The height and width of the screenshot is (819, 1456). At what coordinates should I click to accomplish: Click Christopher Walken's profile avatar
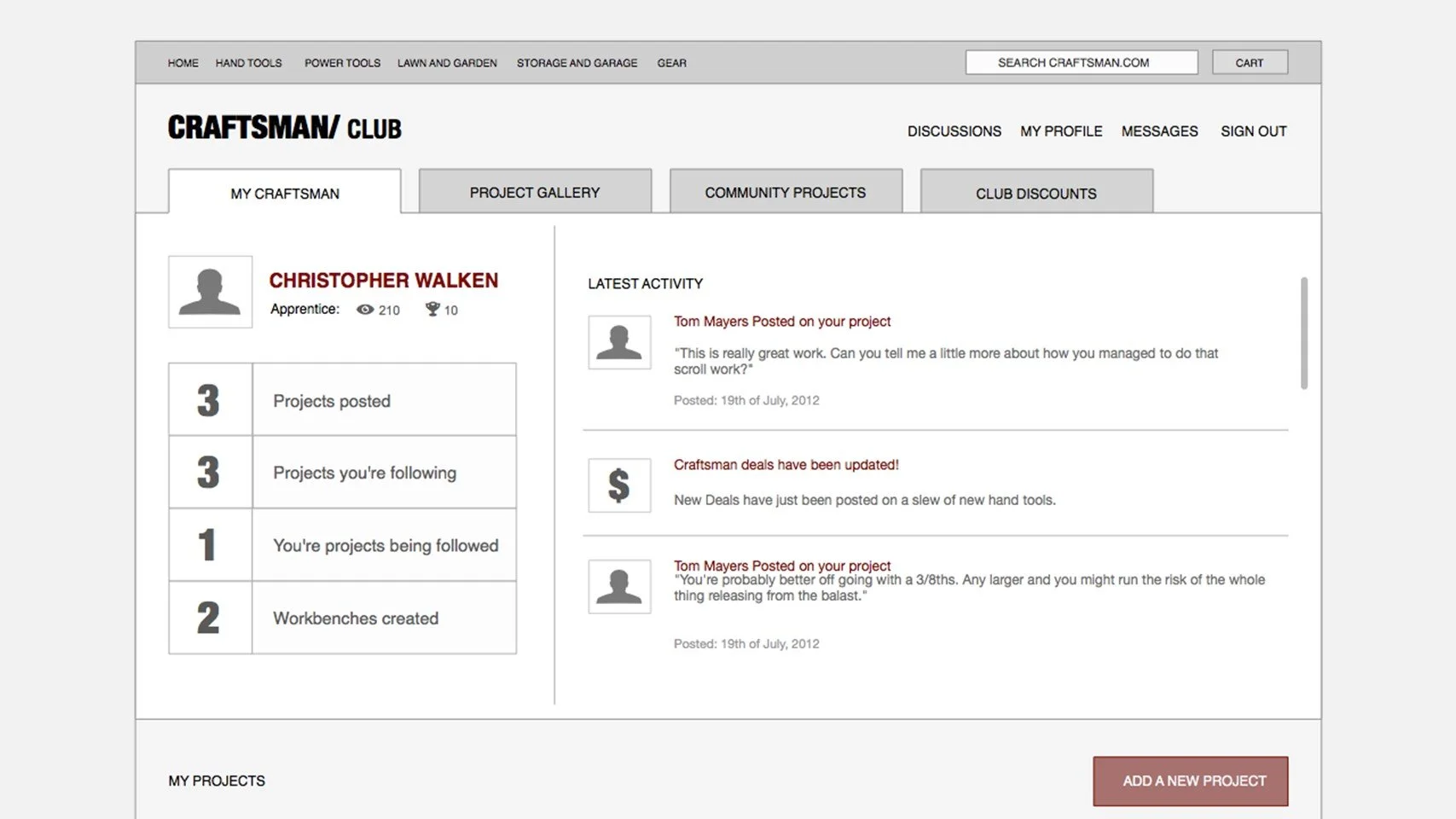pyautogui.click(x=210, y=292)
